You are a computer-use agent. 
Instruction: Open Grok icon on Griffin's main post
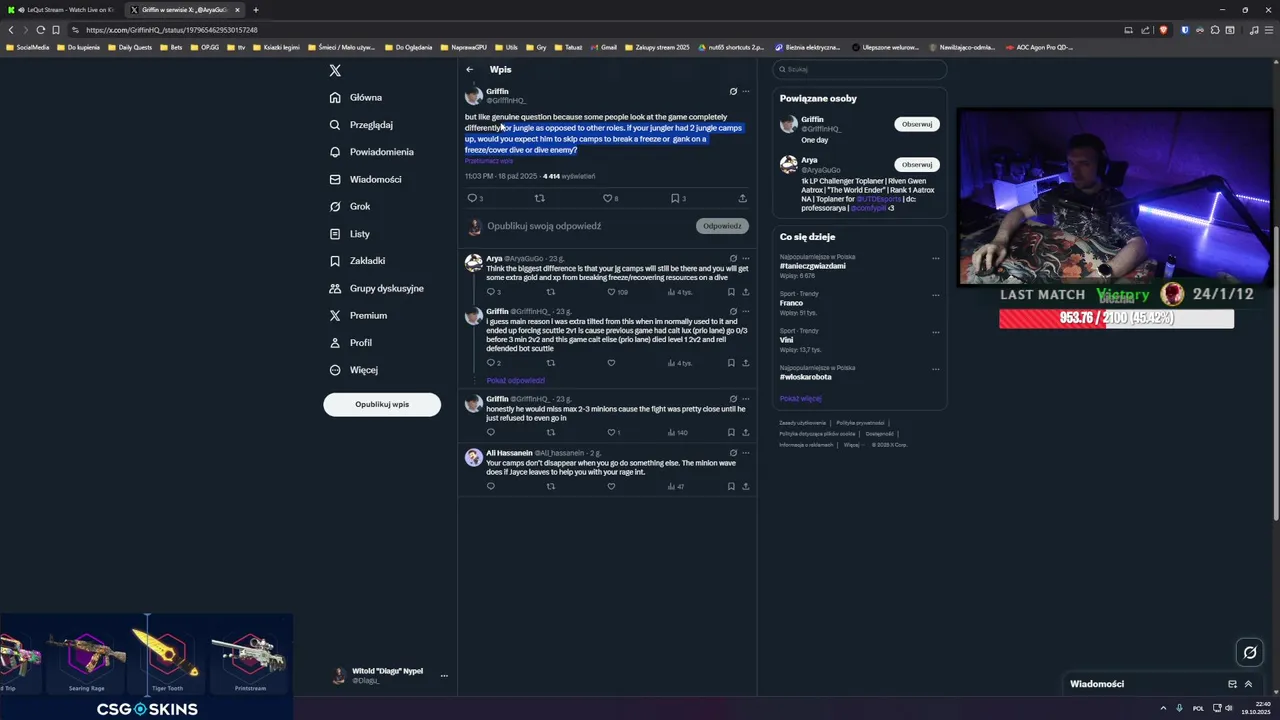[x=733, y=91]
